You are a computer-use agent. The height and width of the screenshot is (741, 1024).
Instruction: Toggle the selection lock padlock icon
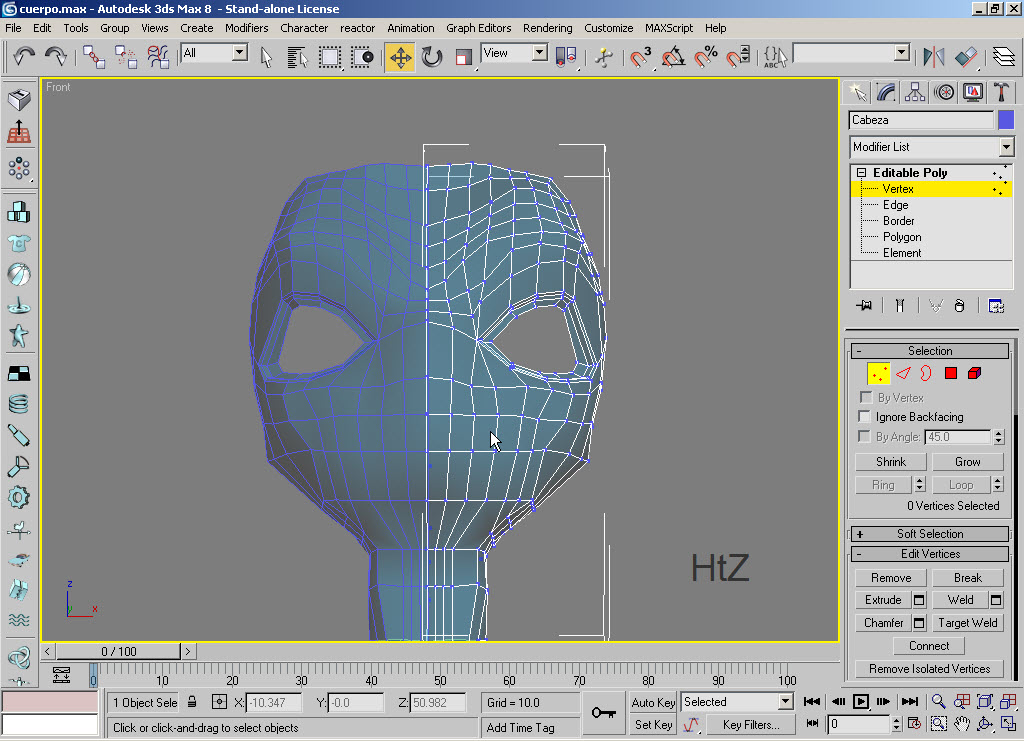[192, 703]
